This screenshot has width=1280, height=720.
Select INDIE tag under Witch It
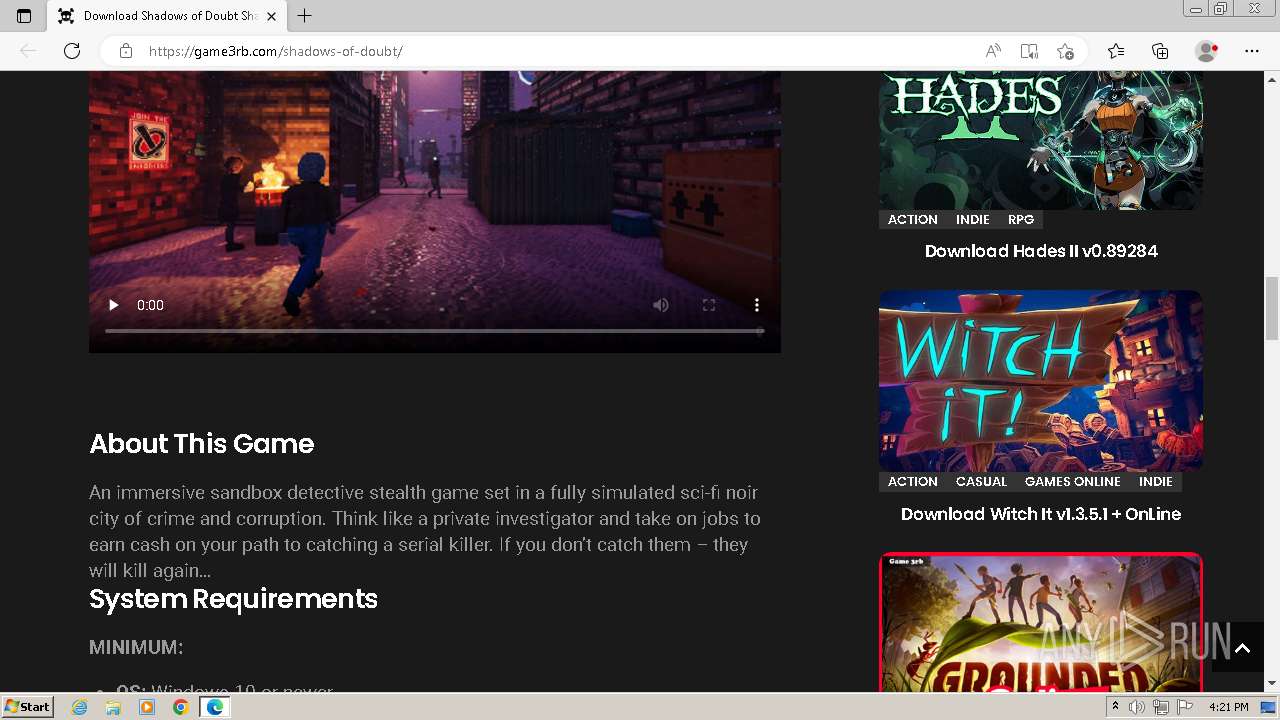tap(1156, 482)
